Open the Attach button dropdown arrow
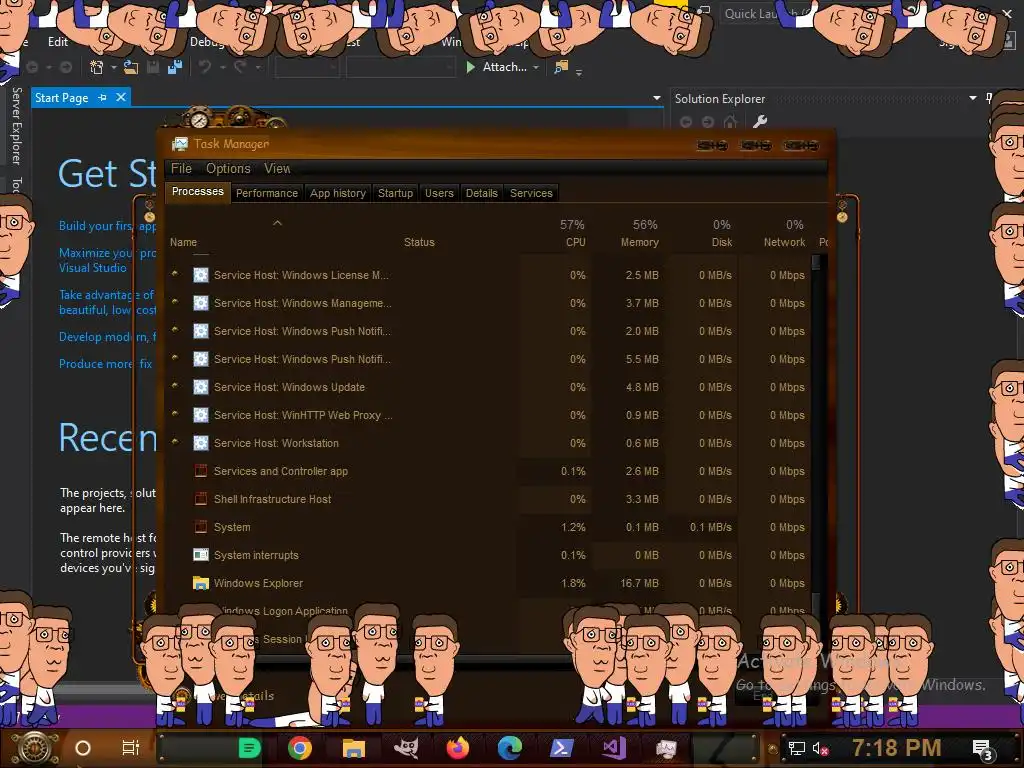The width and height of the screenshot is (1024, 768). 536,67
